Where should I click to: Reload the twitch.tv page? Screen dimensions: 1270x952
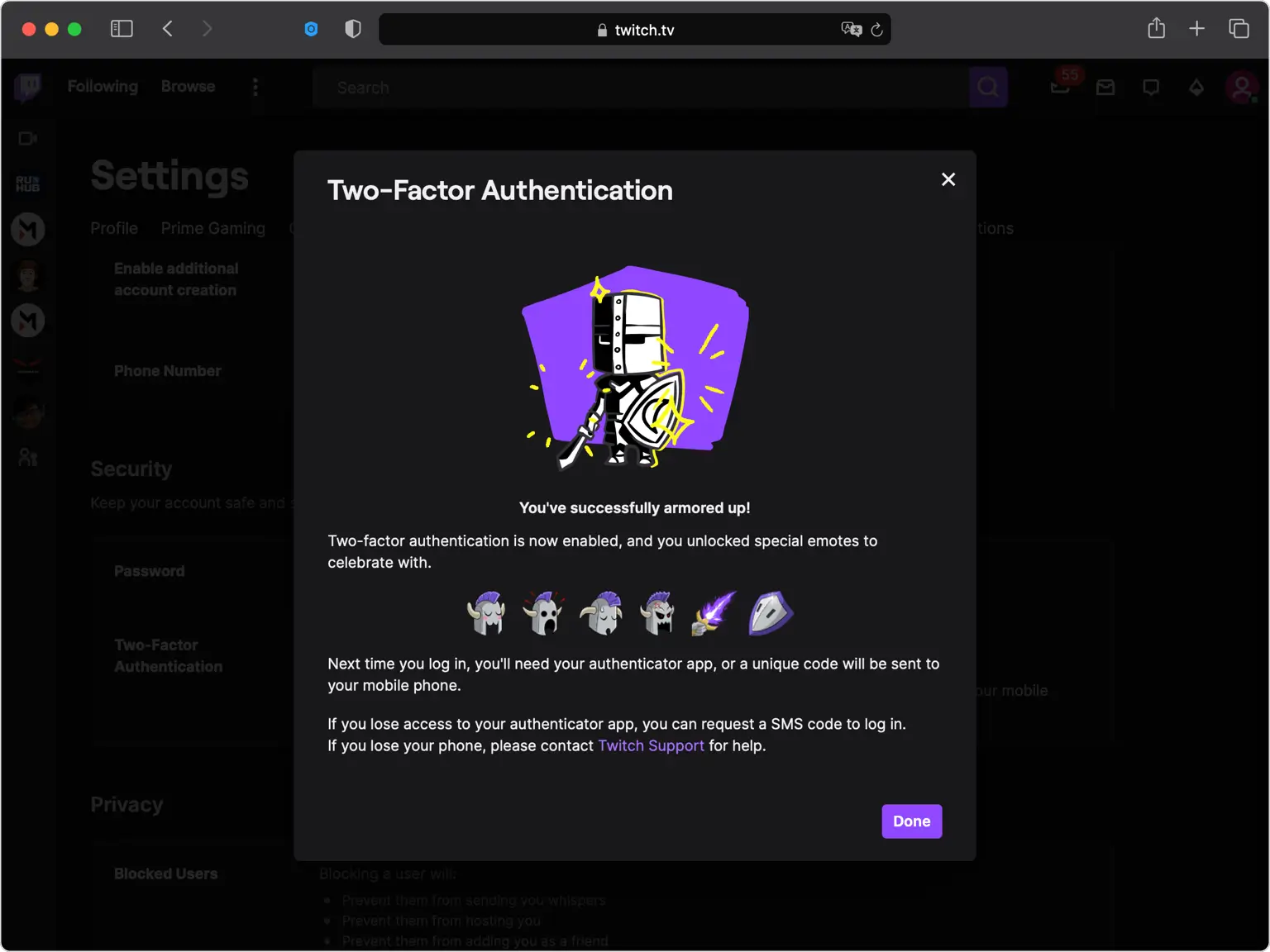877,30
